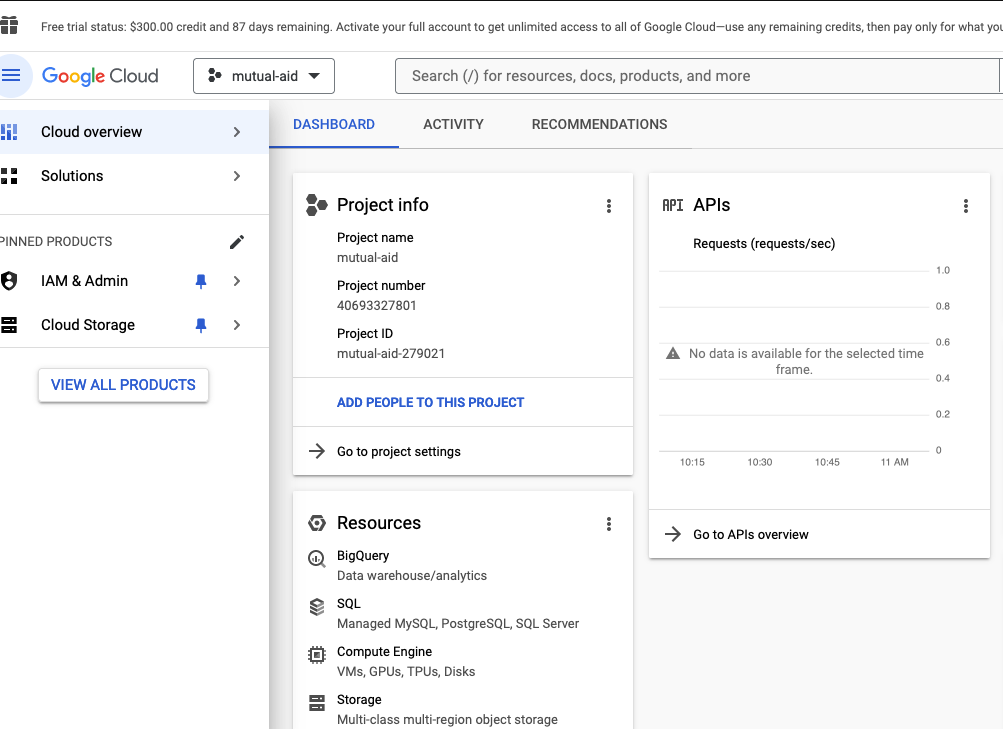Click the Storage icon in Resources
Screen dimensions: 1003x729
pyautogui.click(x=317, y=703)
